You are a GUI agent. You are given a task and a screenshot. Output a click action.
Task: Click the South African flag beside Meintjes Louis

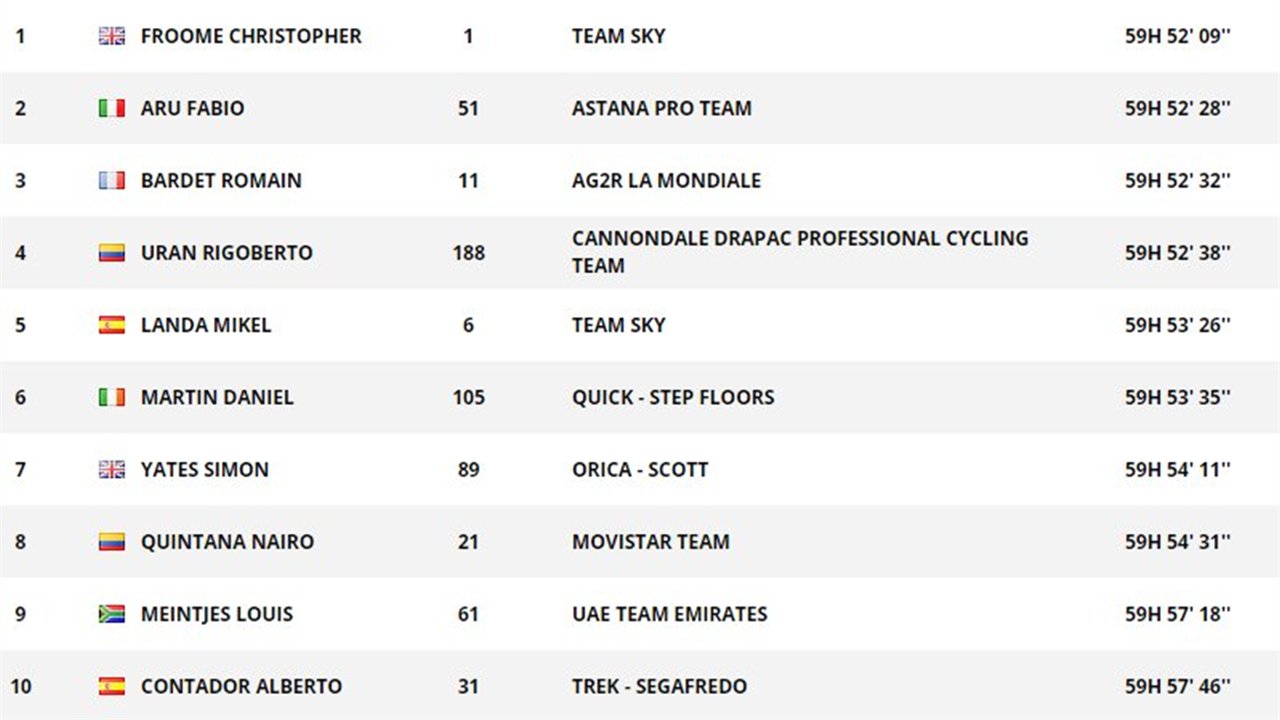click(x=112, y=614)
